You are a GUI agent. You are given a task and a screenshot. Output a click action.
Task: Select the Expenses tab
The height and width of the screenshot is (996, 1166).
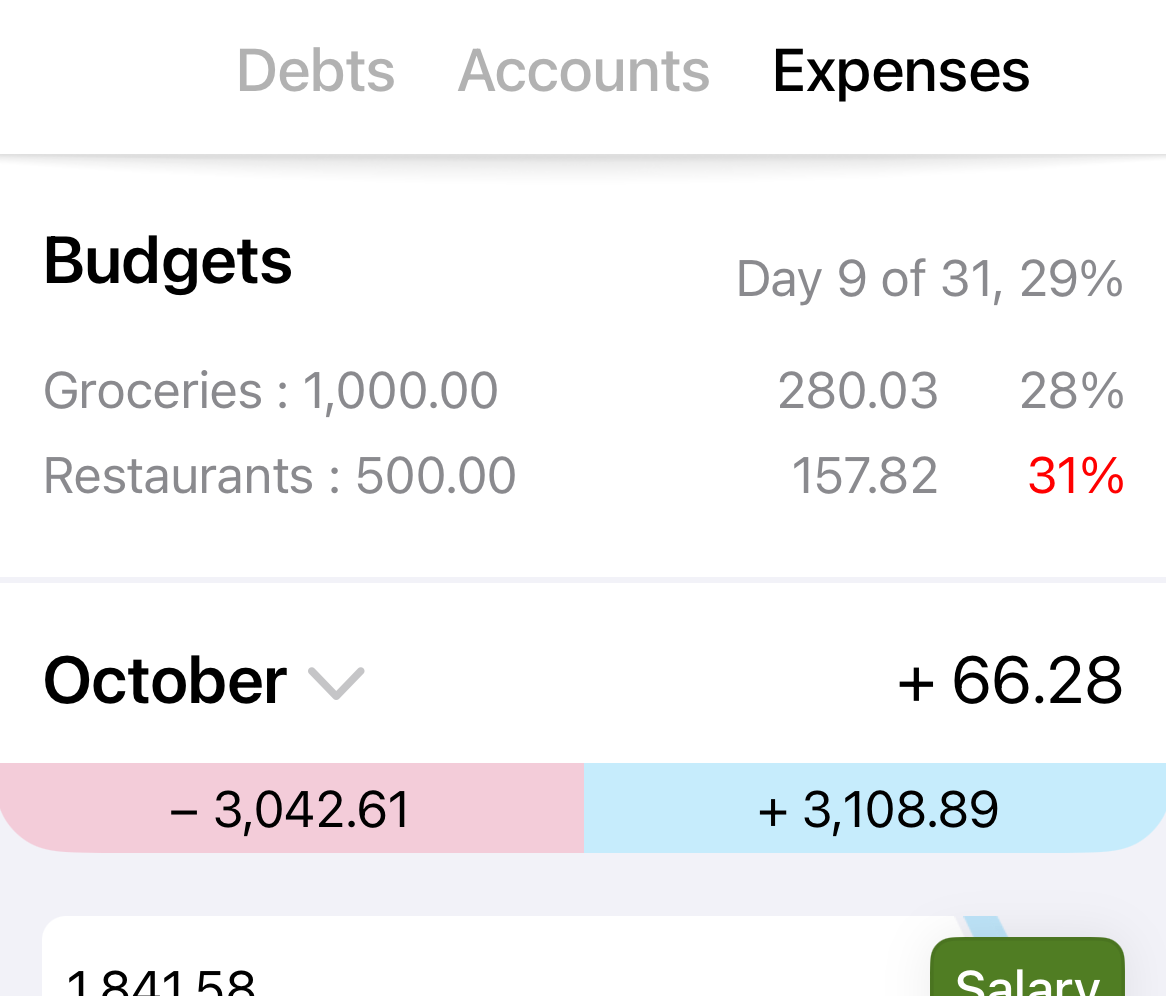901,71
